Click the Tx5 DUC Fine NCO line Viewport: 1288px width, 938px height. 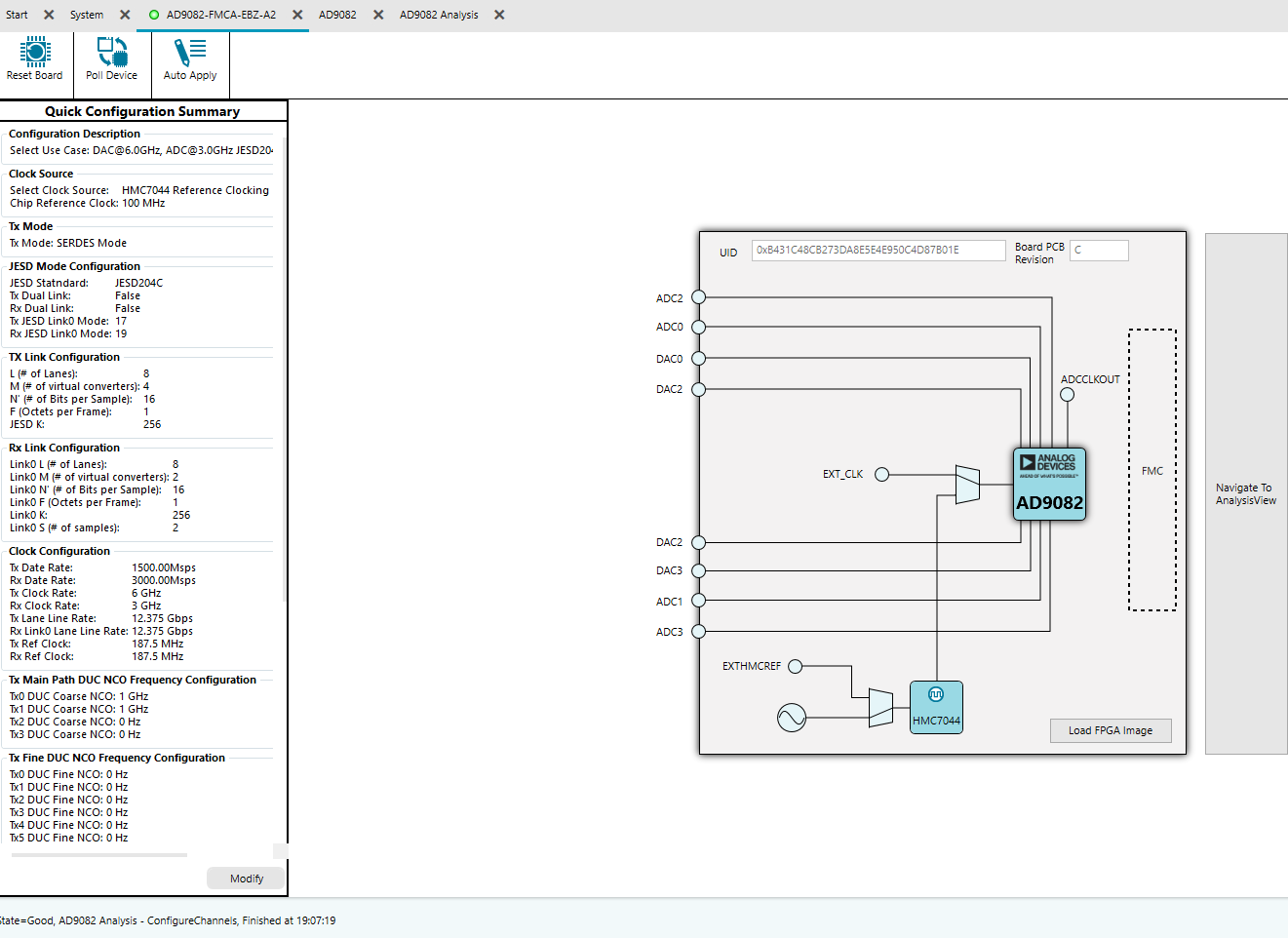coord(69,838)
